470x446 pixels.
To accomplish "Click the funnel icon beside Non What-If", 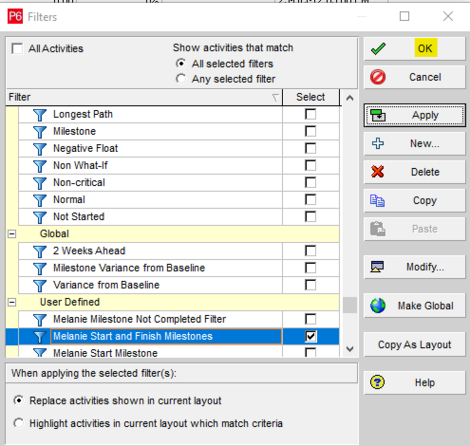I will coord(40,166).
